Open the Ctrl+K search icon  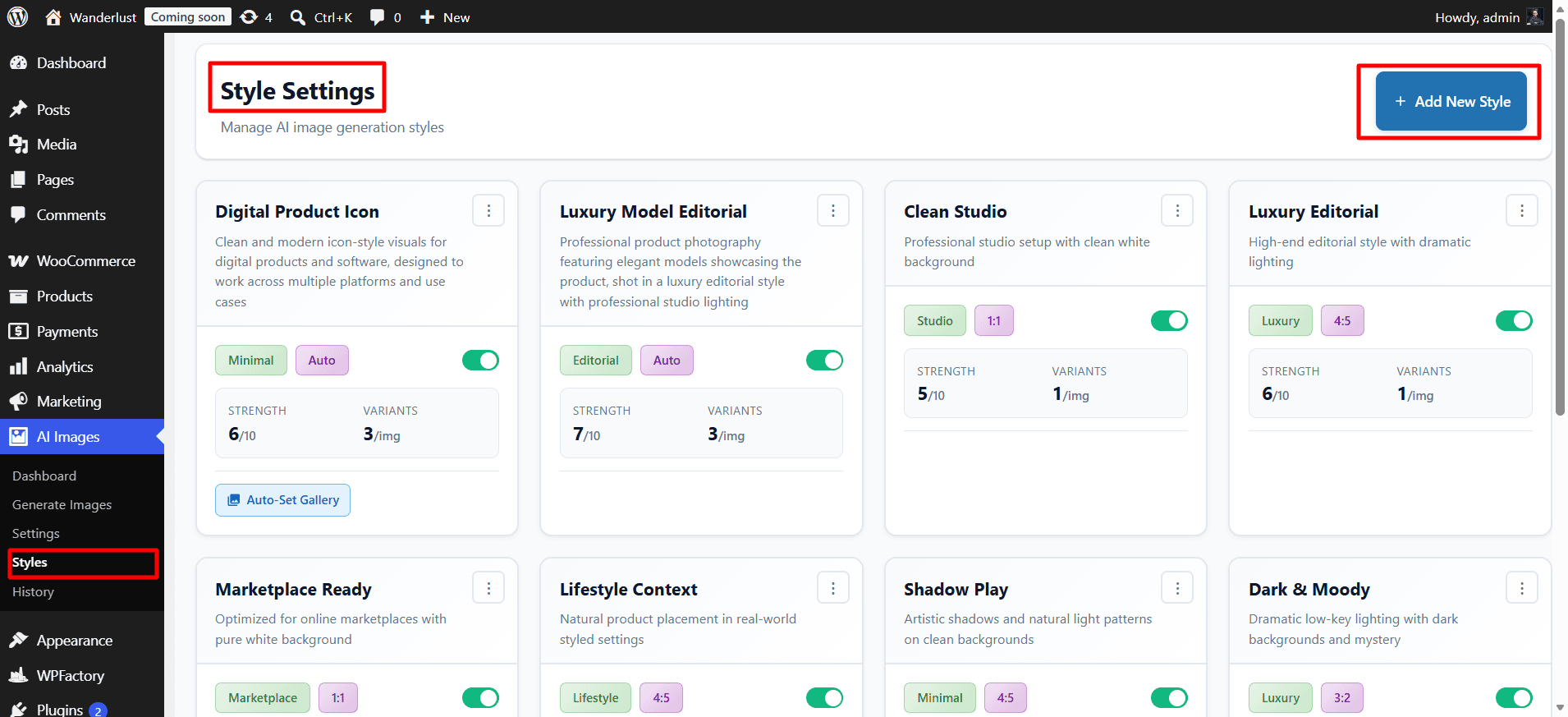click(298, 16)
